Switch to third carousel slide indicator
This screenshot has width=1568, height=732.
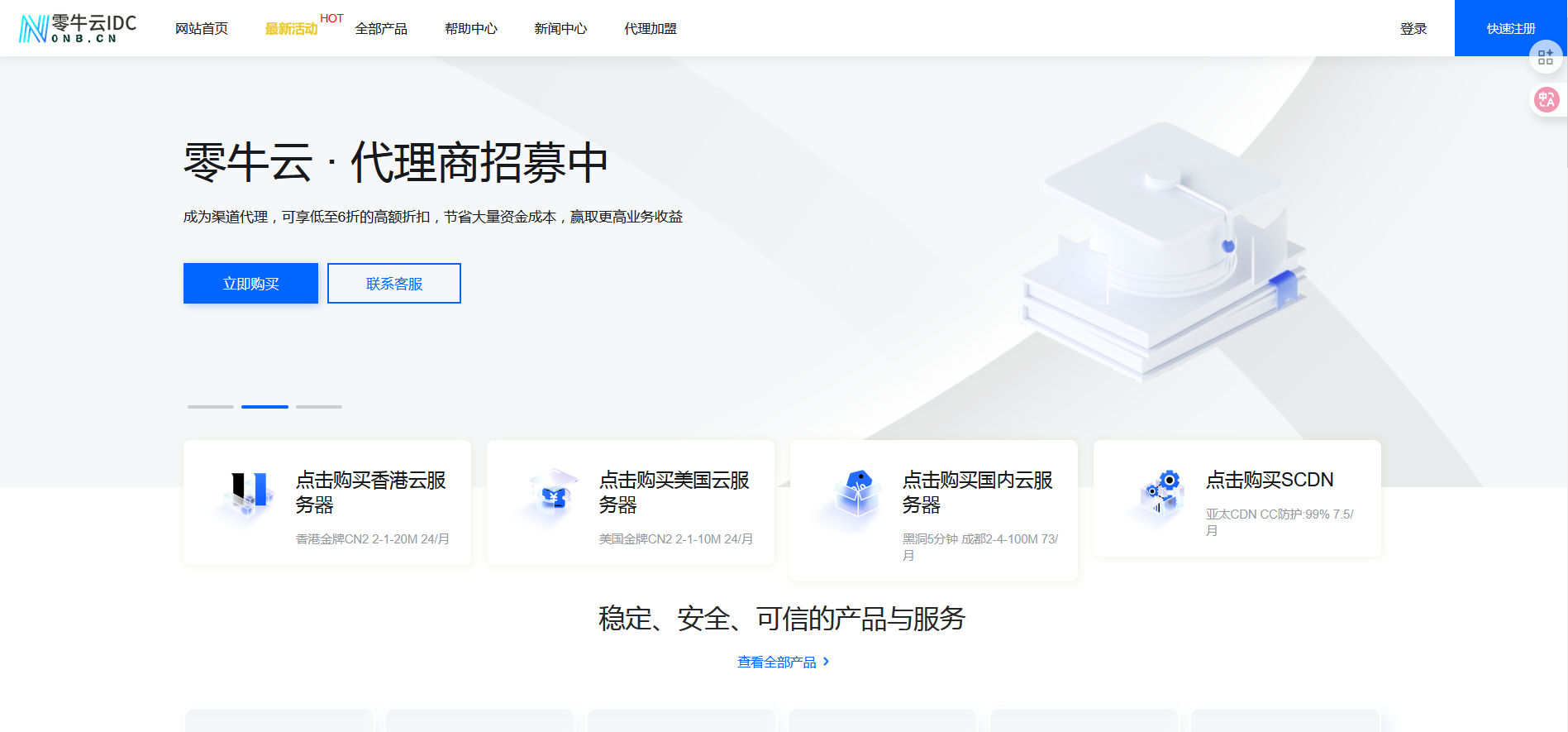click(x=319, y=407)
